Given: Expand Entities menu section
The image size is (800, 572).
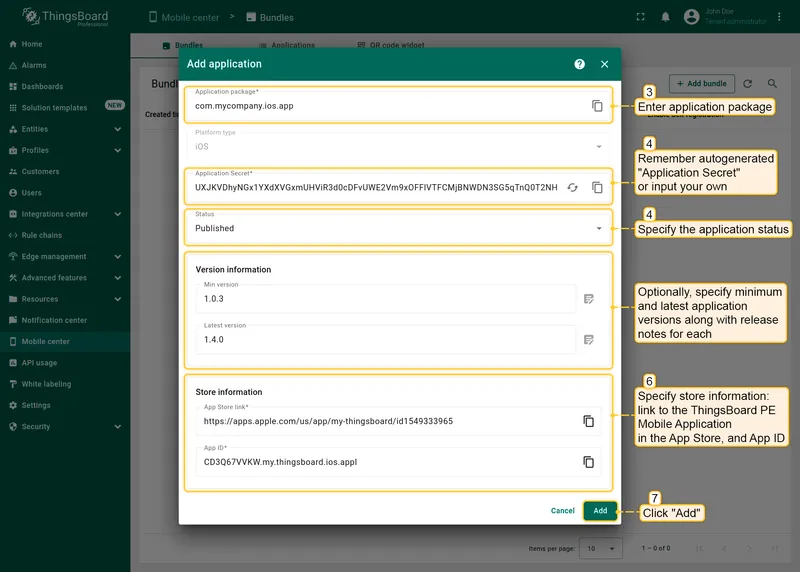Looking at the screenshot, I should tap(65, 129).
